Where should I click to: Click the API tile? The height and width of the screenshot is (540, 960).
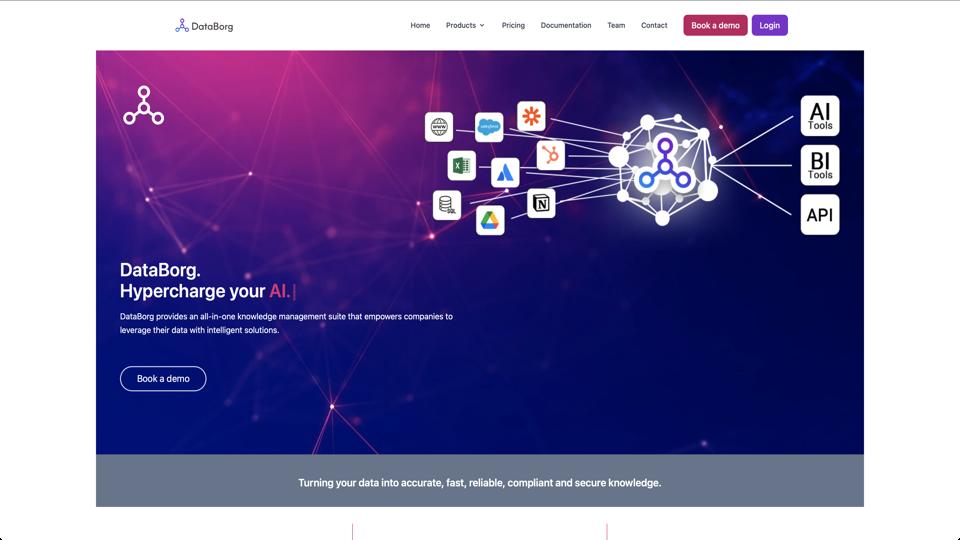point(820,215)
